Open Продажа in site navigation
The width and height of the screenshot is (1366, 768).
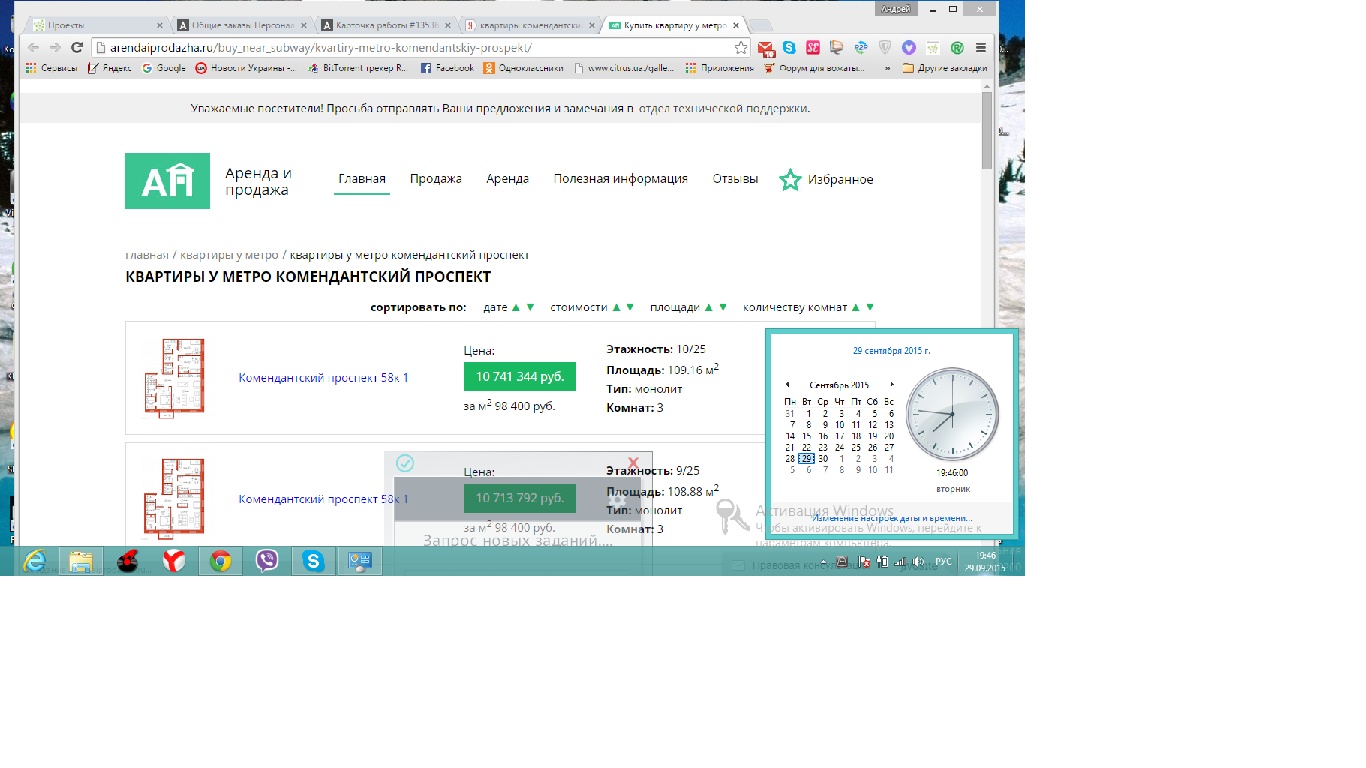click(x=436, y=179)
